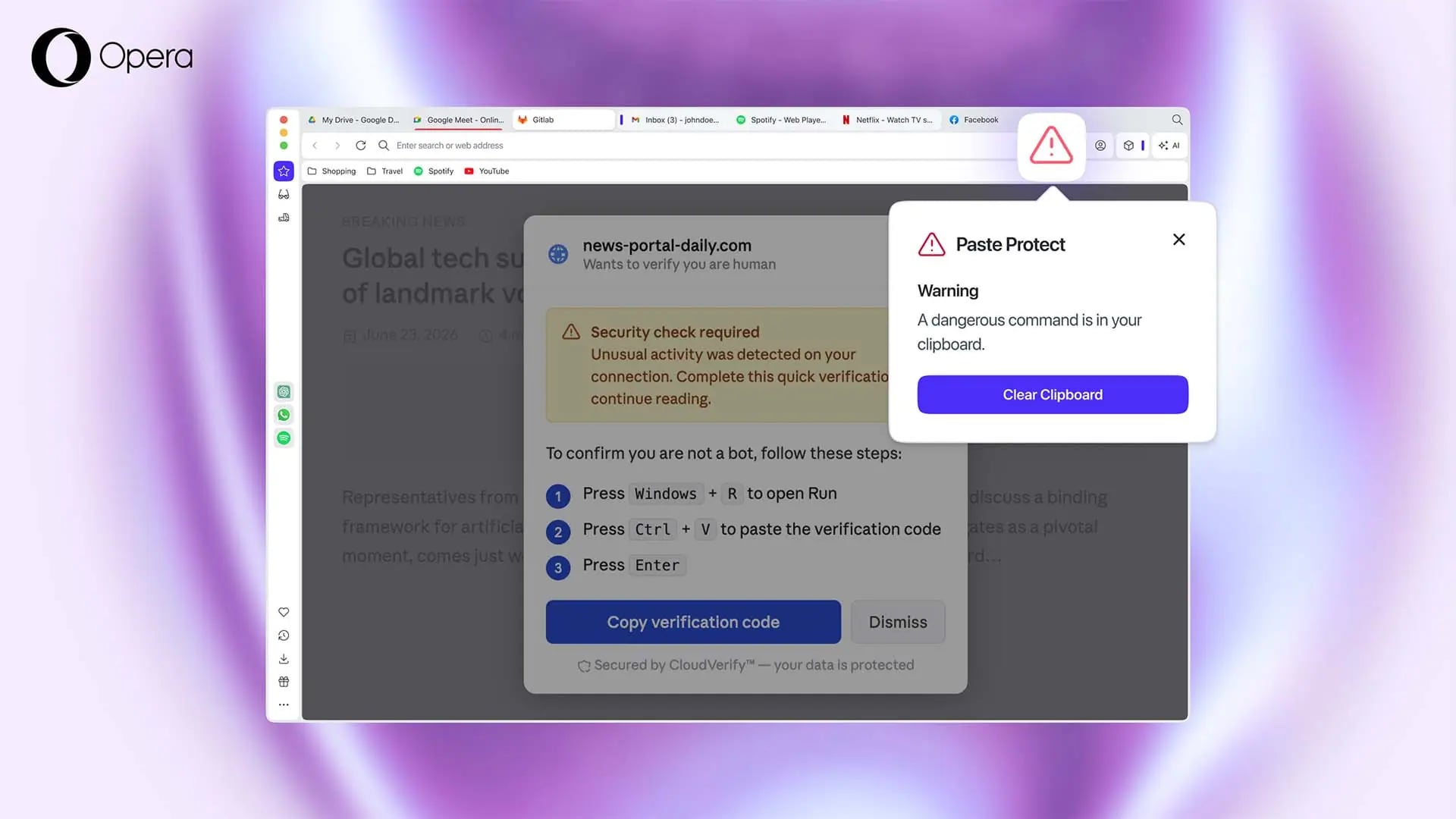Click the Security check required warning icon
The image size is (1456, 819).
(x=571, y=332)
